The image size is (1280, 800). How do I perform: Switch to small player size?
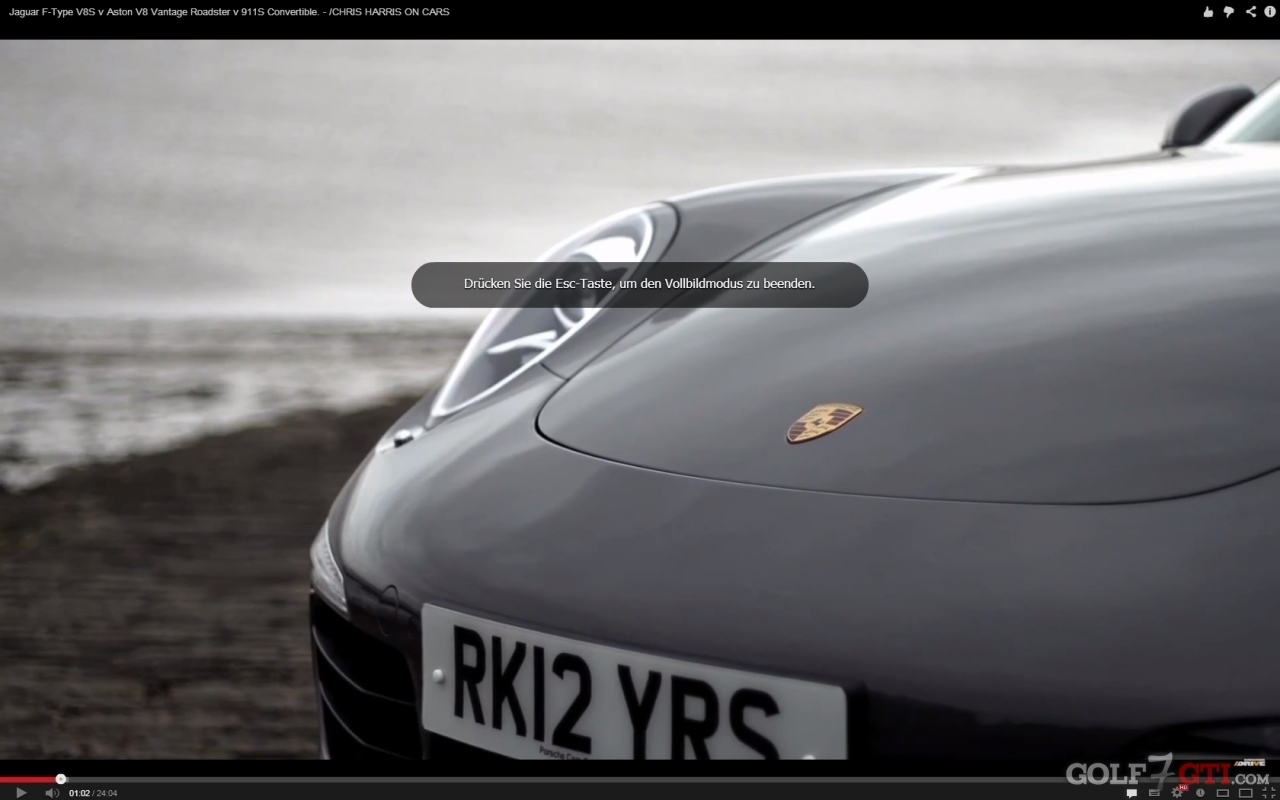coord(1223,793)
